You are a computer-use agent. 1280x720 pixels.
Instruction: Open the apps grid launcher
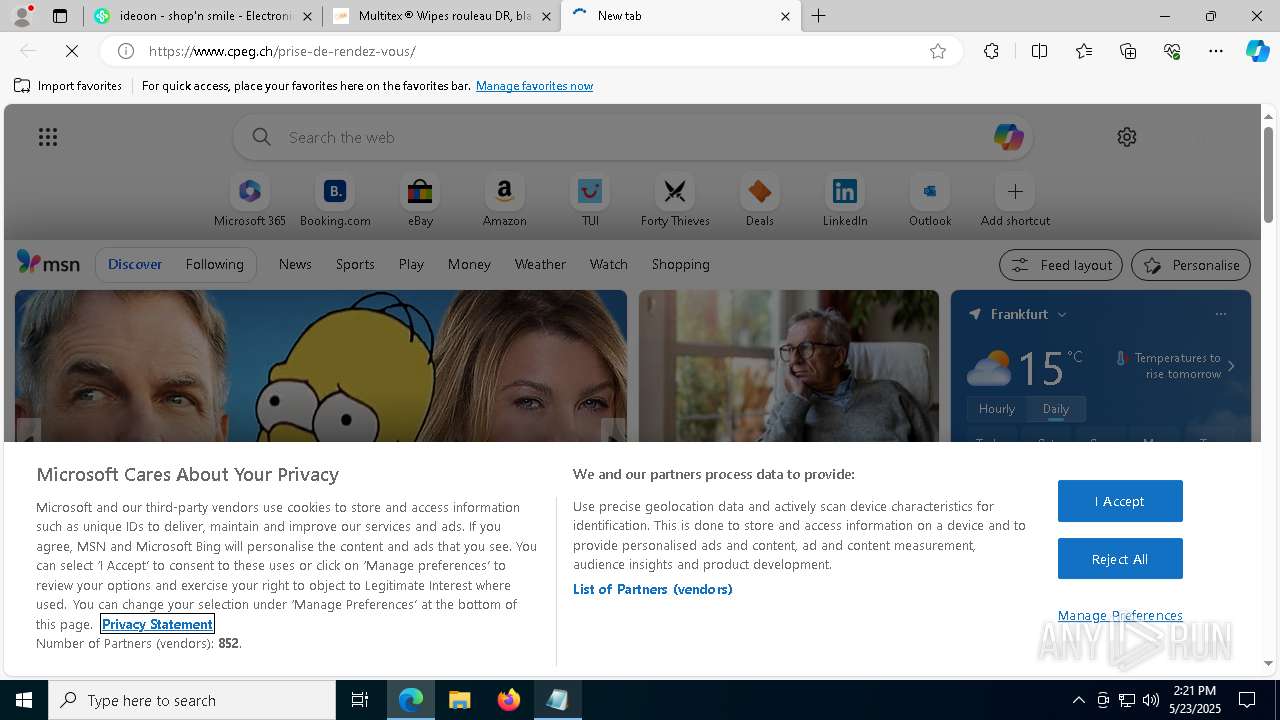tap(47, 137)
